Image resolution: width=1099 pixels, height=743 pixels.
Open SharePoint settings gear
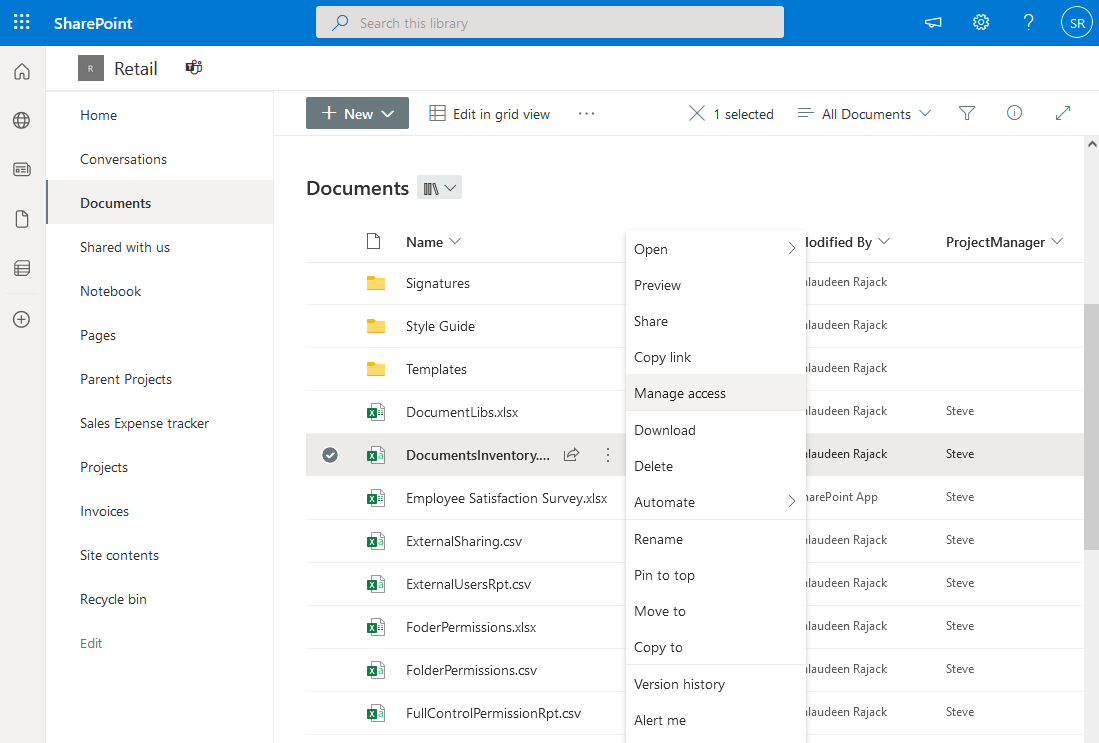[x=981, y=22]
